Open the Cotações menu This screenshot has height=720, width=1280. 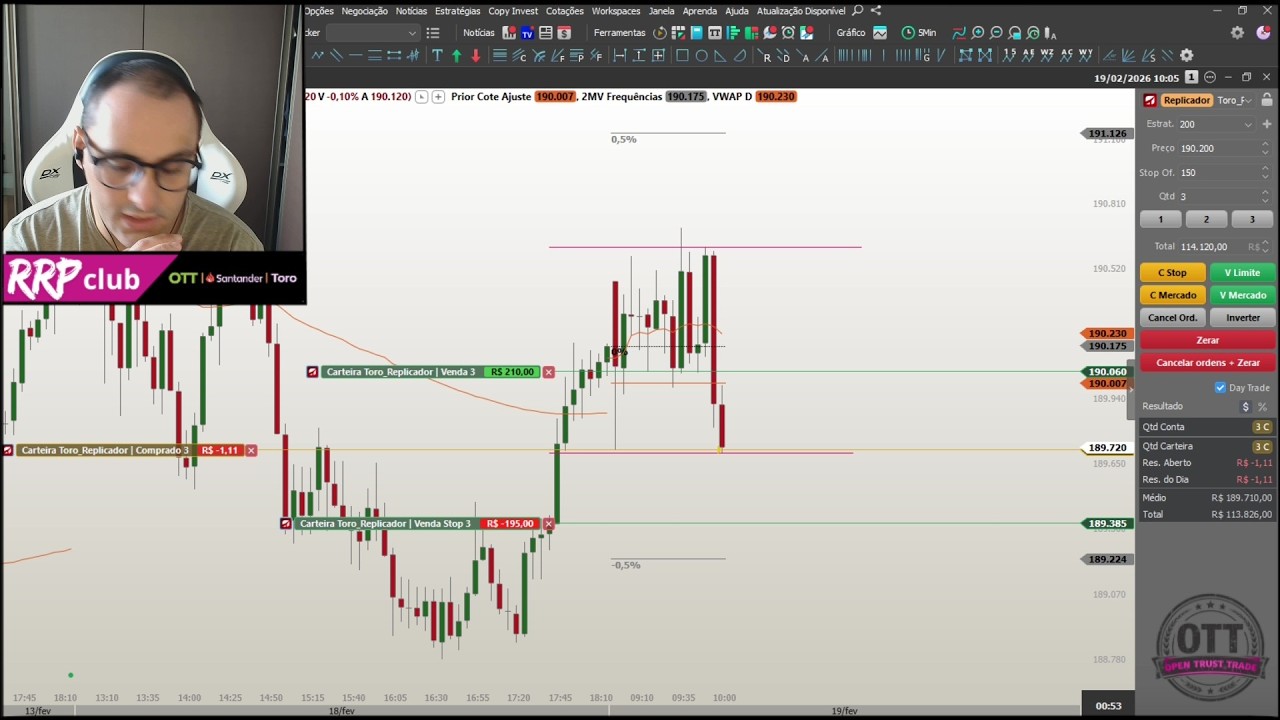pyautogui.click(x=565, y=11)
